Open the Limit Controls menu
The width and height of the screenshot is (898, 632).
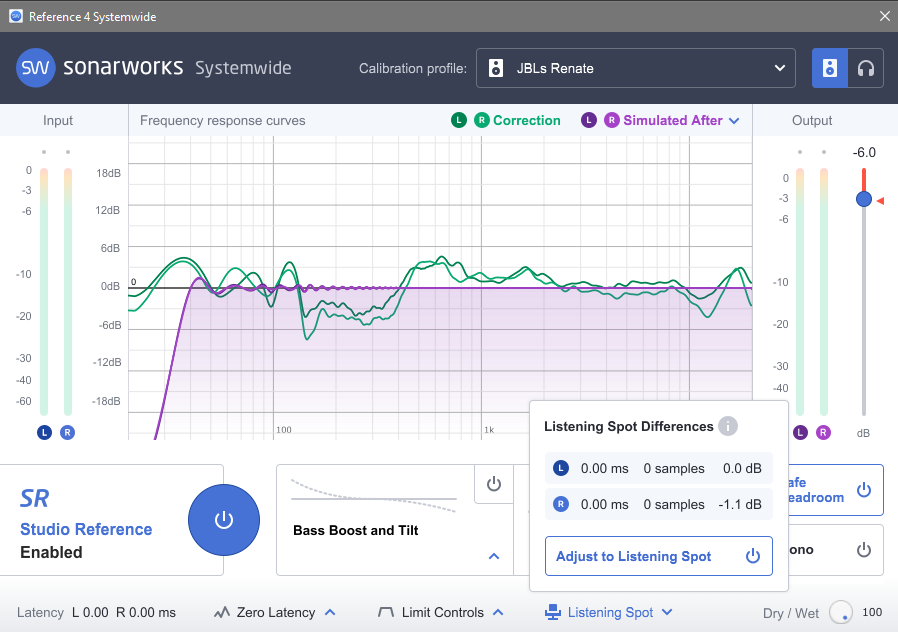point(441,612)
